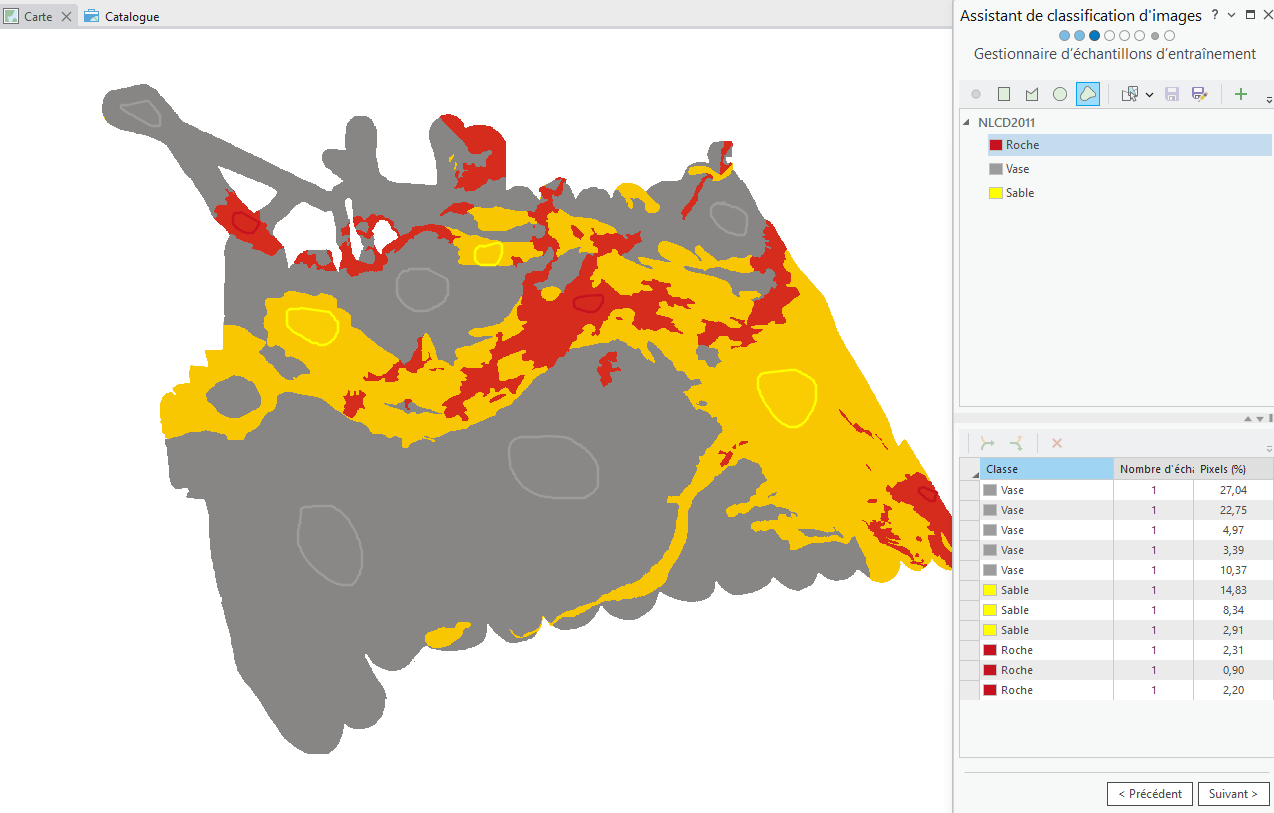
Task: Click the merge samples icon
Action: point(988,443)
